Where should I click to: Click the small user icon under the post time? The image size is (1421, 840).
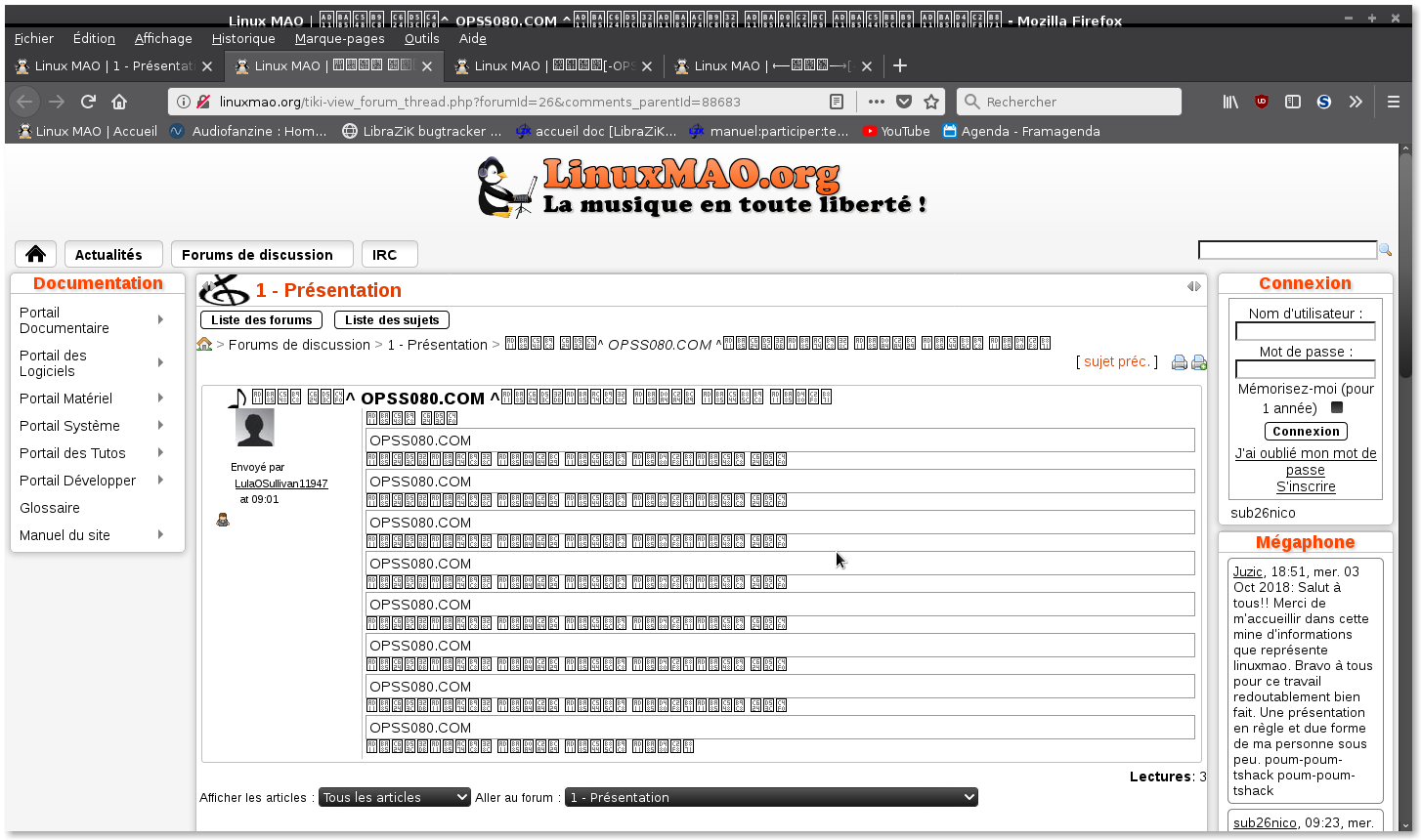coord(223,521)
